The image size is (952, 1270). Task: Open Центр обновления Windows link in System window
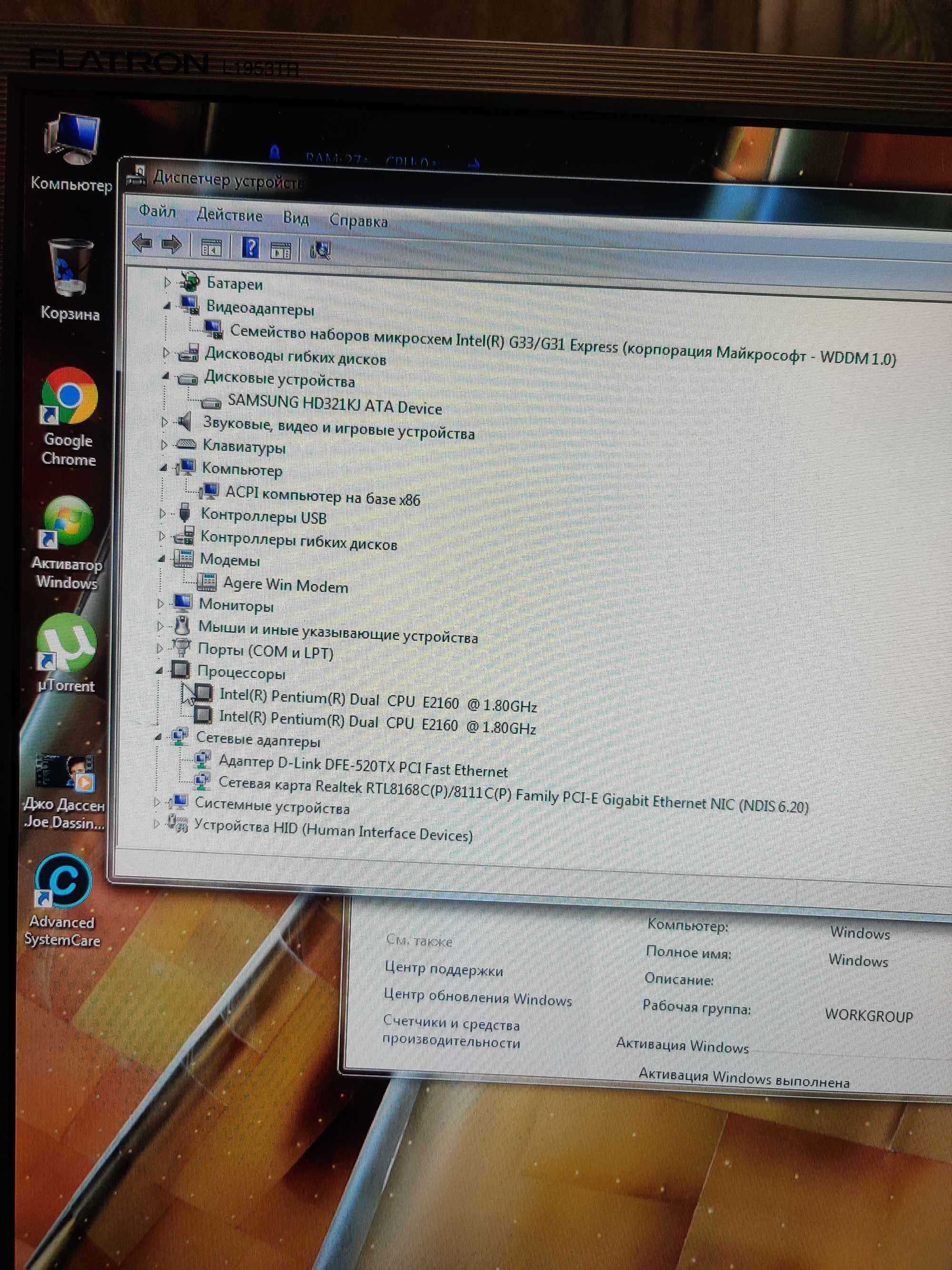(478, 997)
